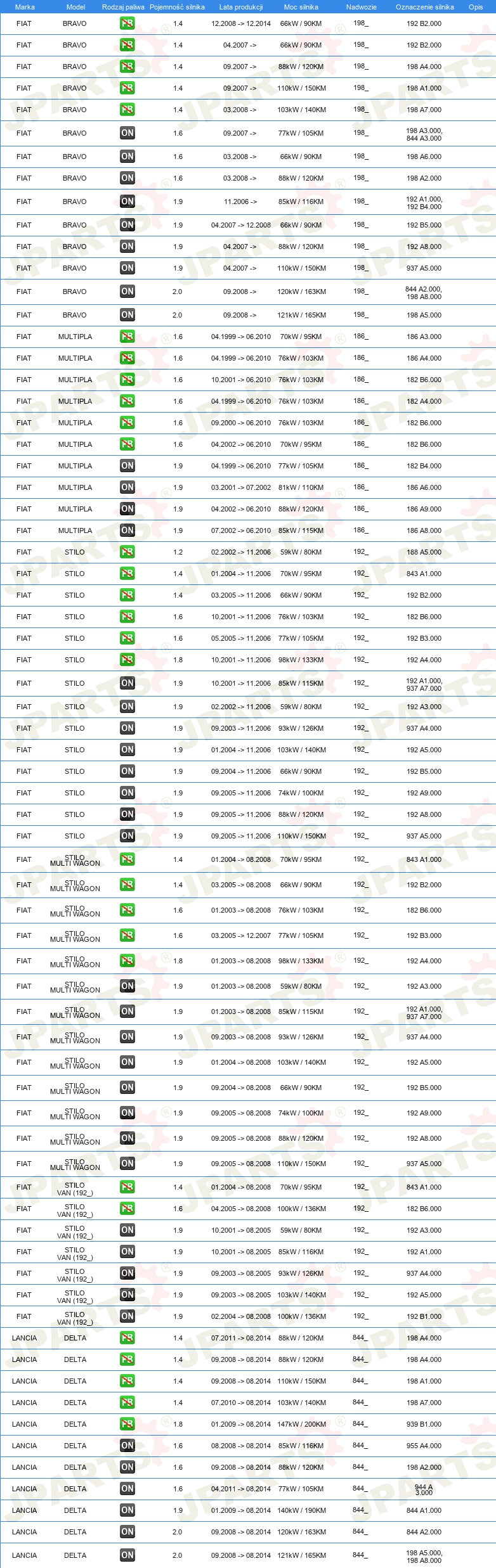The width and height of the screenshot is (496, 1568).
Task: Select the '81kW / 110KM' power cell
Action: (x=301, y=487)
